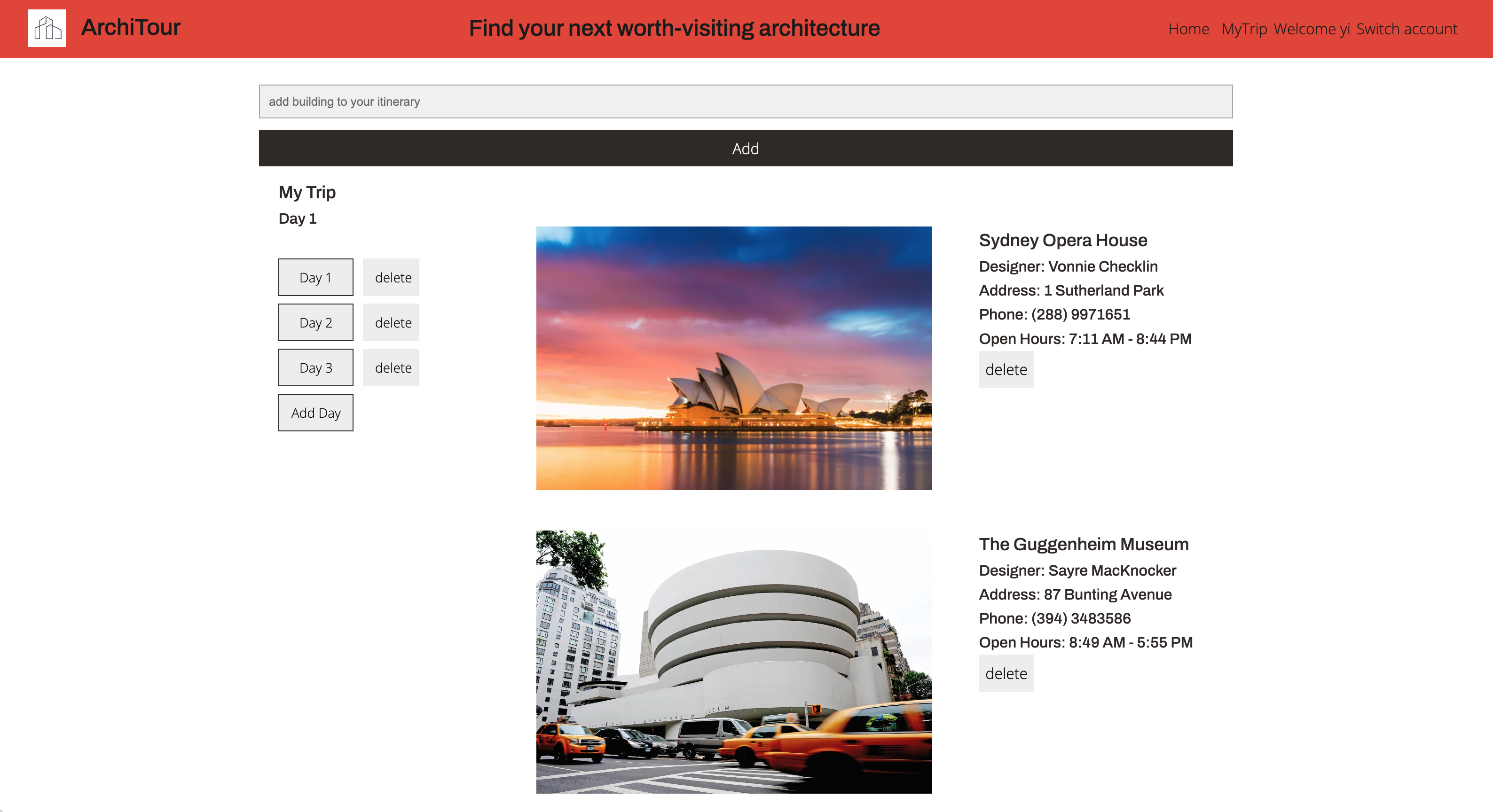Switch to the Day 2 itinerary
The width and height of the screenshot is (1493, 812).
click(x=315, y=323)
